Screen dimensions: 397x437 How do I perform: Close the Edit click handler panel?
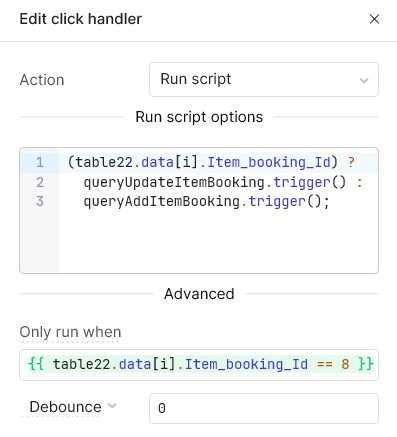[x=374, y=19]
